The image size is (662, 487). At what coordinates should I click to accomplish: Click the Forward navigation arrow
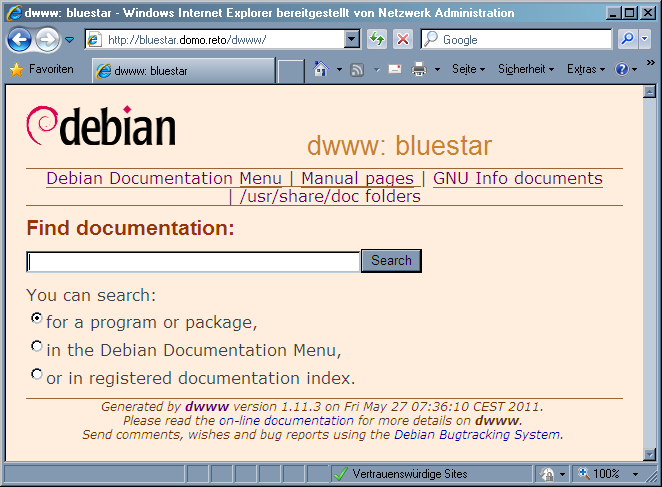tap(47, 40)
